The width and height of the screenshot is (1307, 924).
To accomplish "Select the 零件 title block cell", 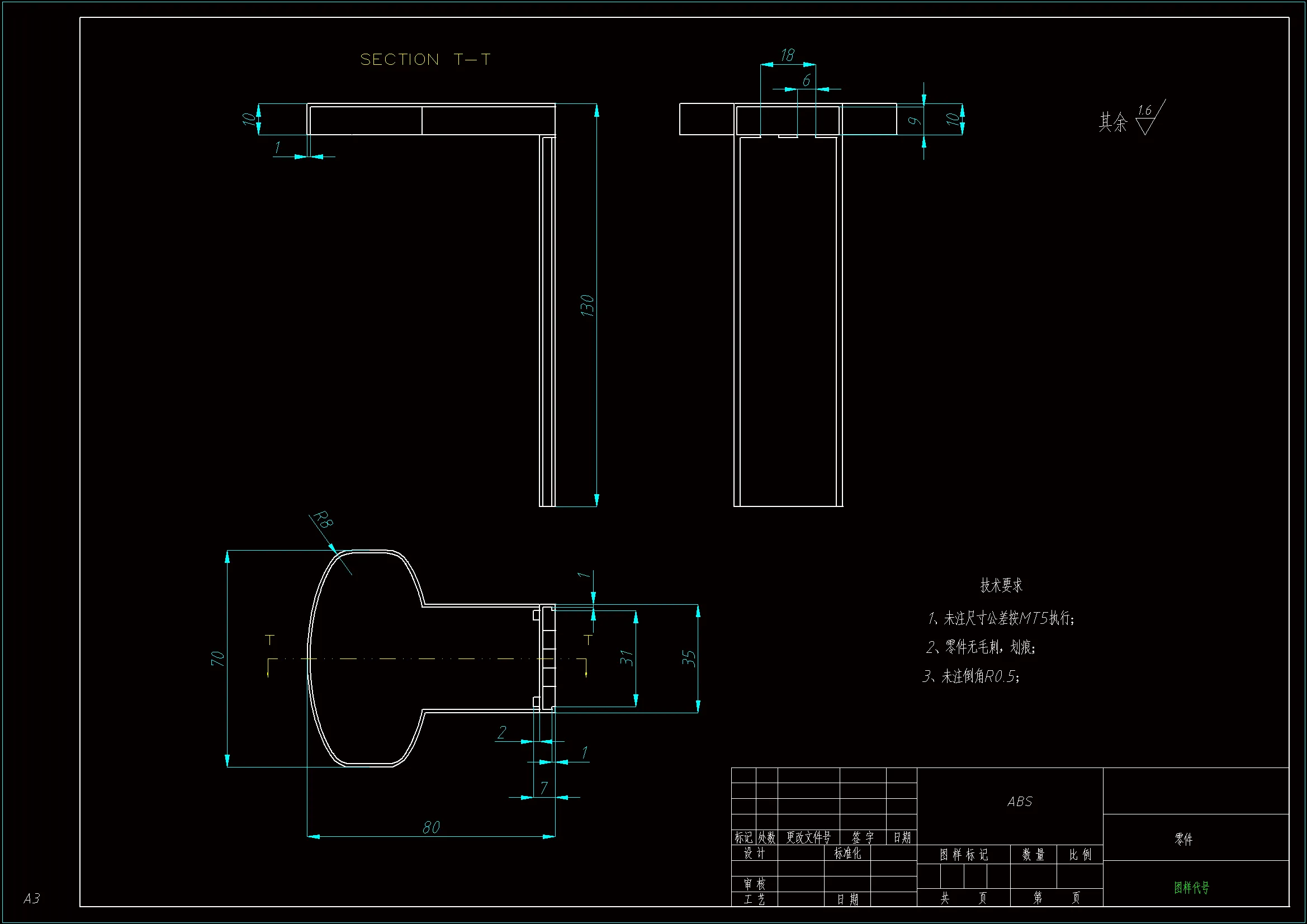I will coord(1183,839).
